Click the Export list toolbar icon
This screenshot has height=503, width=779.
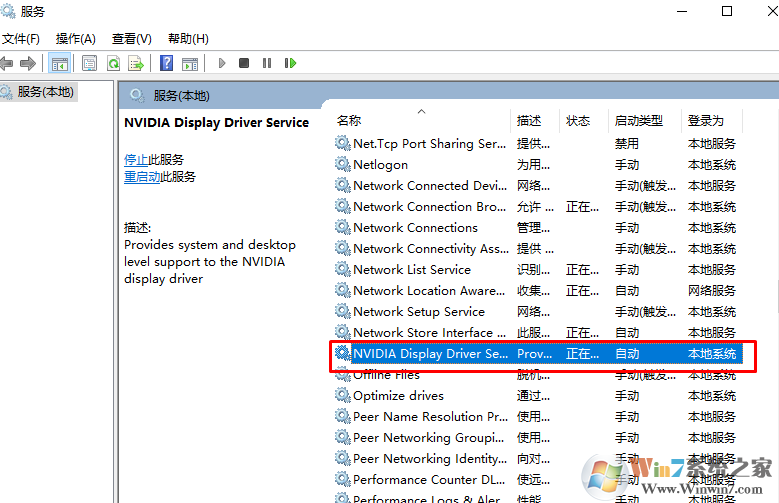coord(136,63)
